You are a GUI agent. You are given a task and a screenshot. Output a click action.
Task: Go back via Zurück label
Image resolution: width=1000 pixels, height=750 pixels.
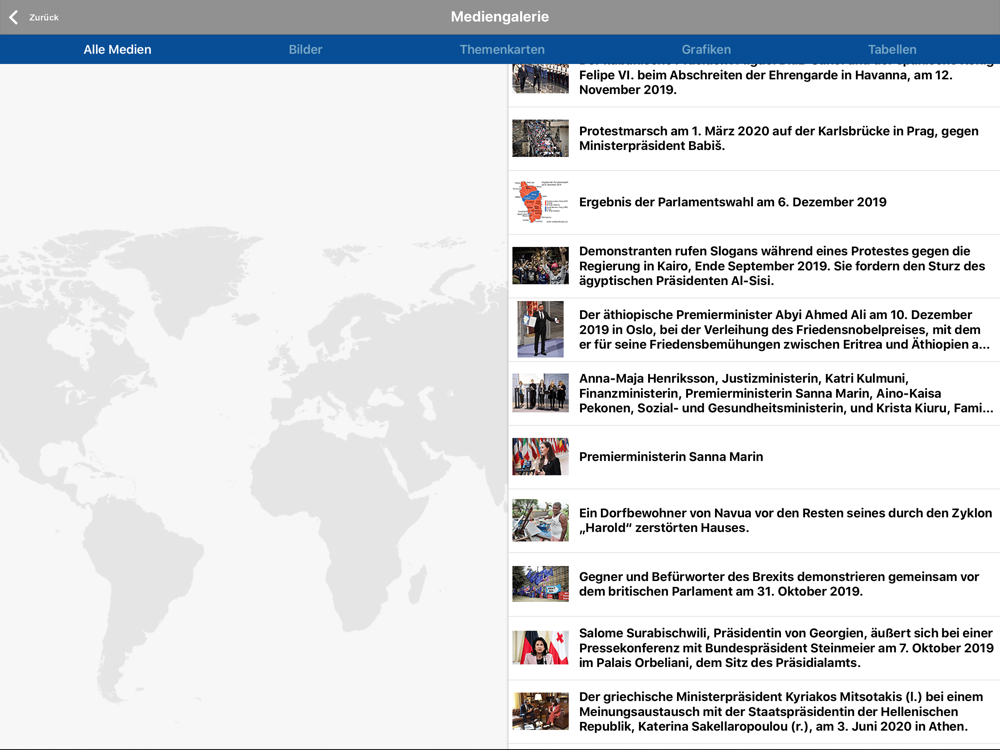pos(43,17)
